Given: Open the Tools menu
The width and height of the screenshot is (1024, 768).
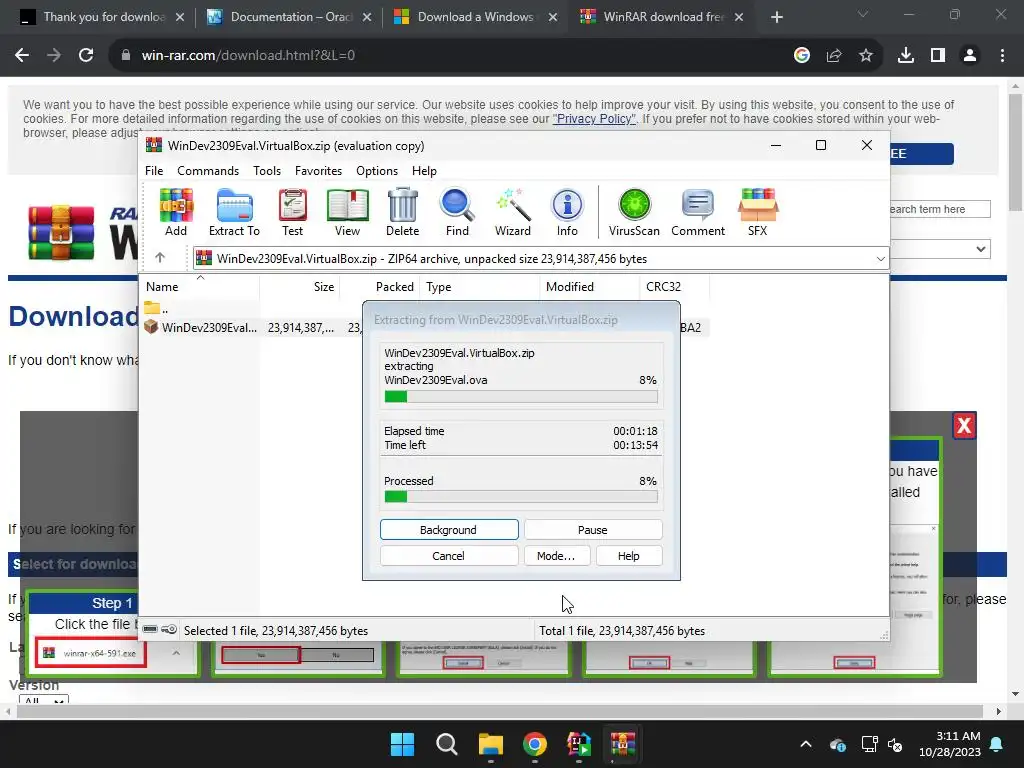Looking at the screenshot, I should 267,170.
